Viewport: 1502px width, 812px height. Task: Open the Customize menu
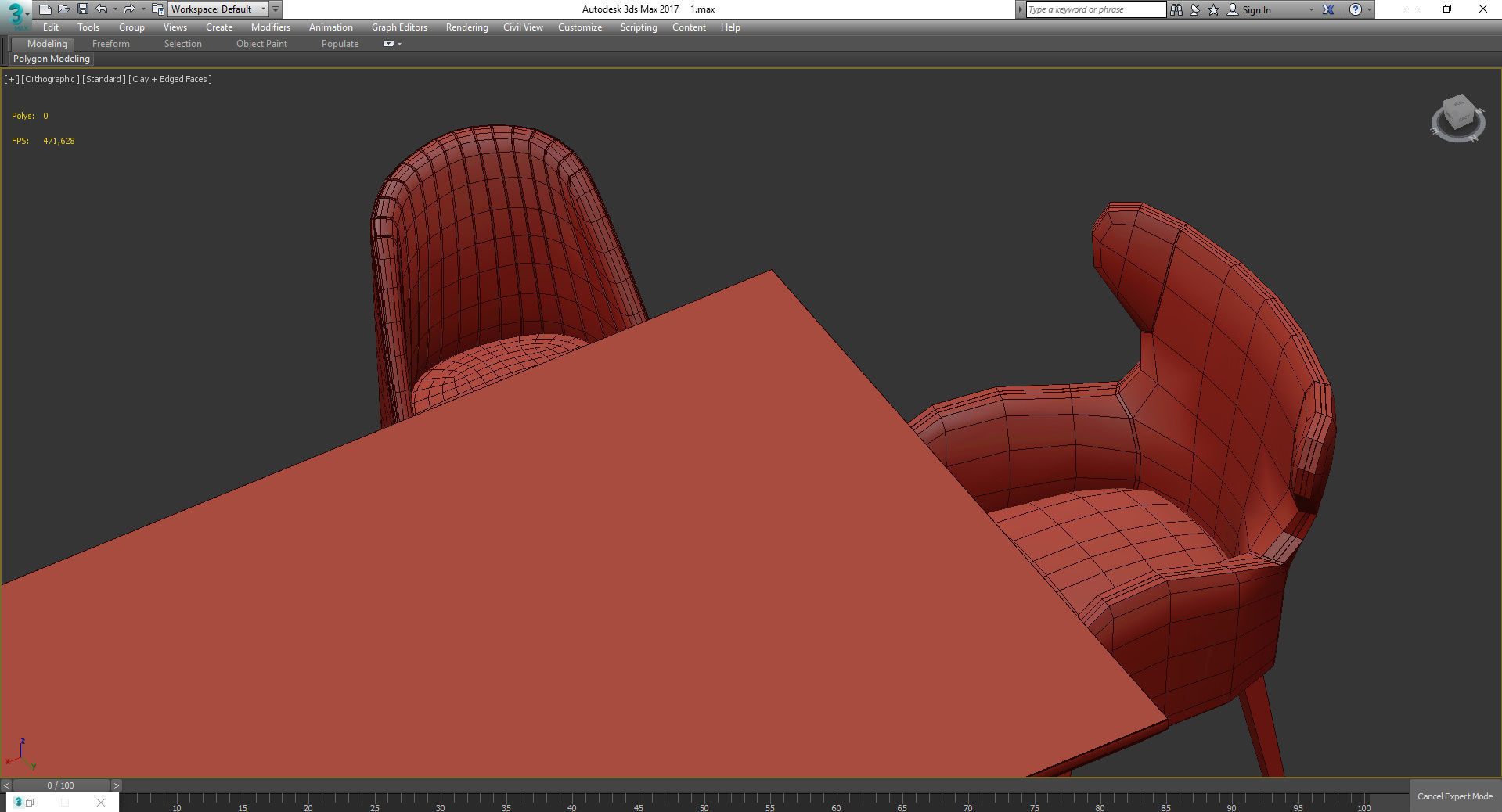click(580, 27)
